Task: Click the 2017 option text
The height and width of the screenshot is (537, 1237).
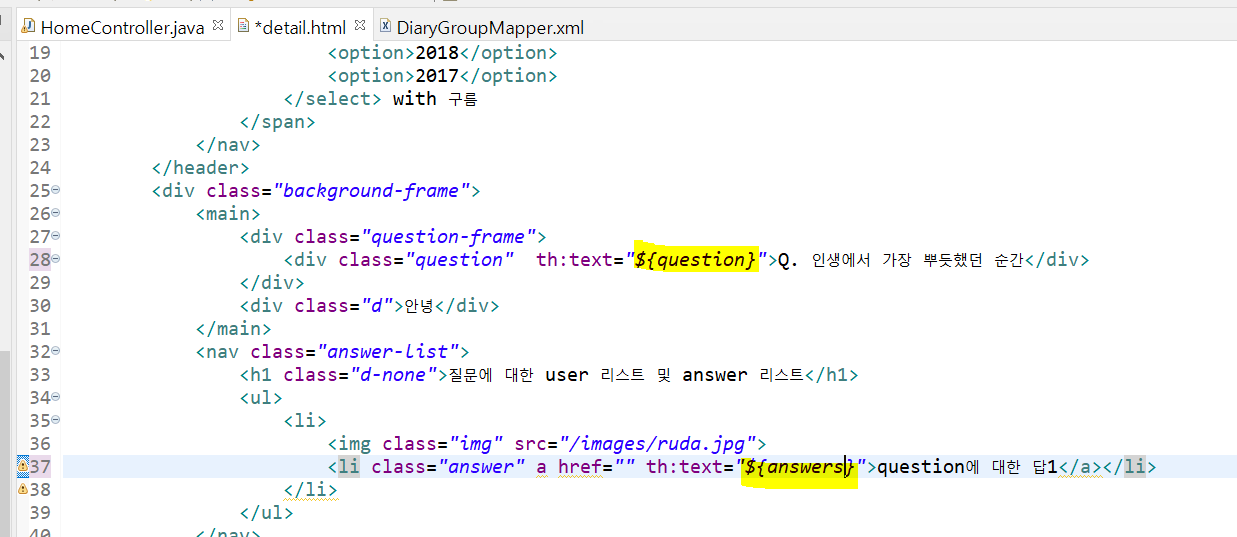Action: pos(437,75)
